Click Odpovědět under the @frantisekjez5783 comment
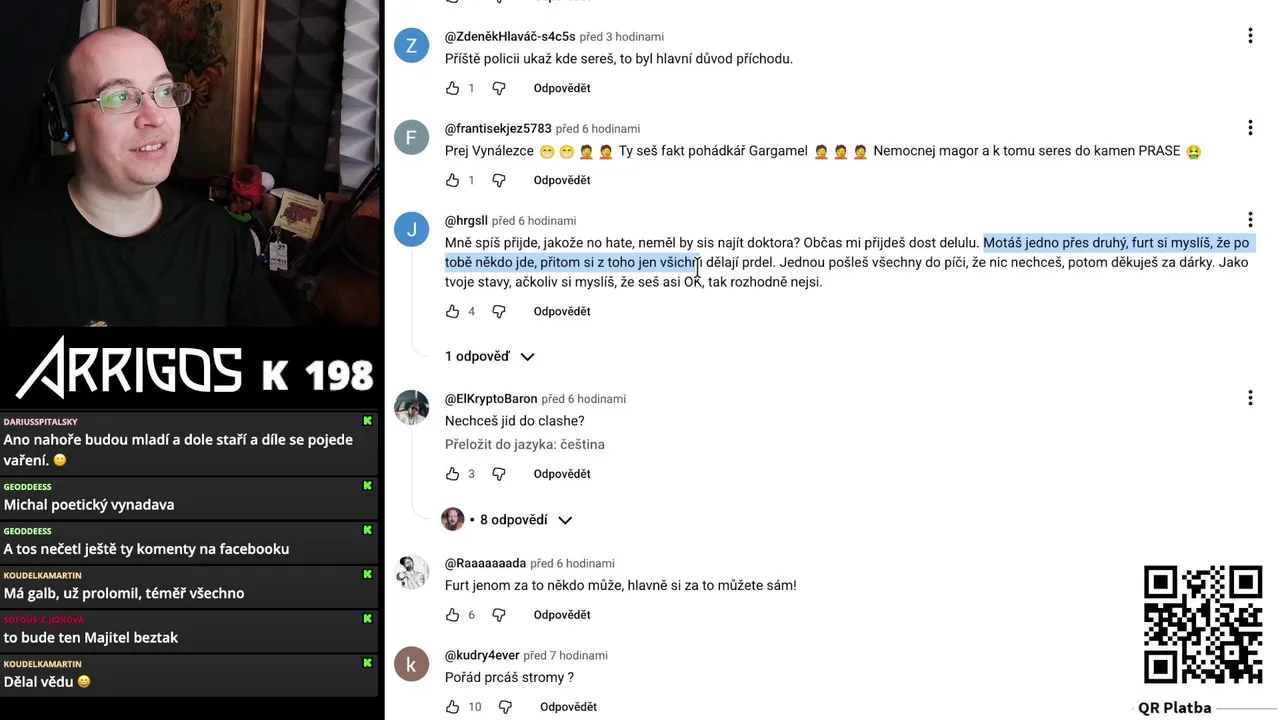1280x720 pixels. click(x=562, y=180)
